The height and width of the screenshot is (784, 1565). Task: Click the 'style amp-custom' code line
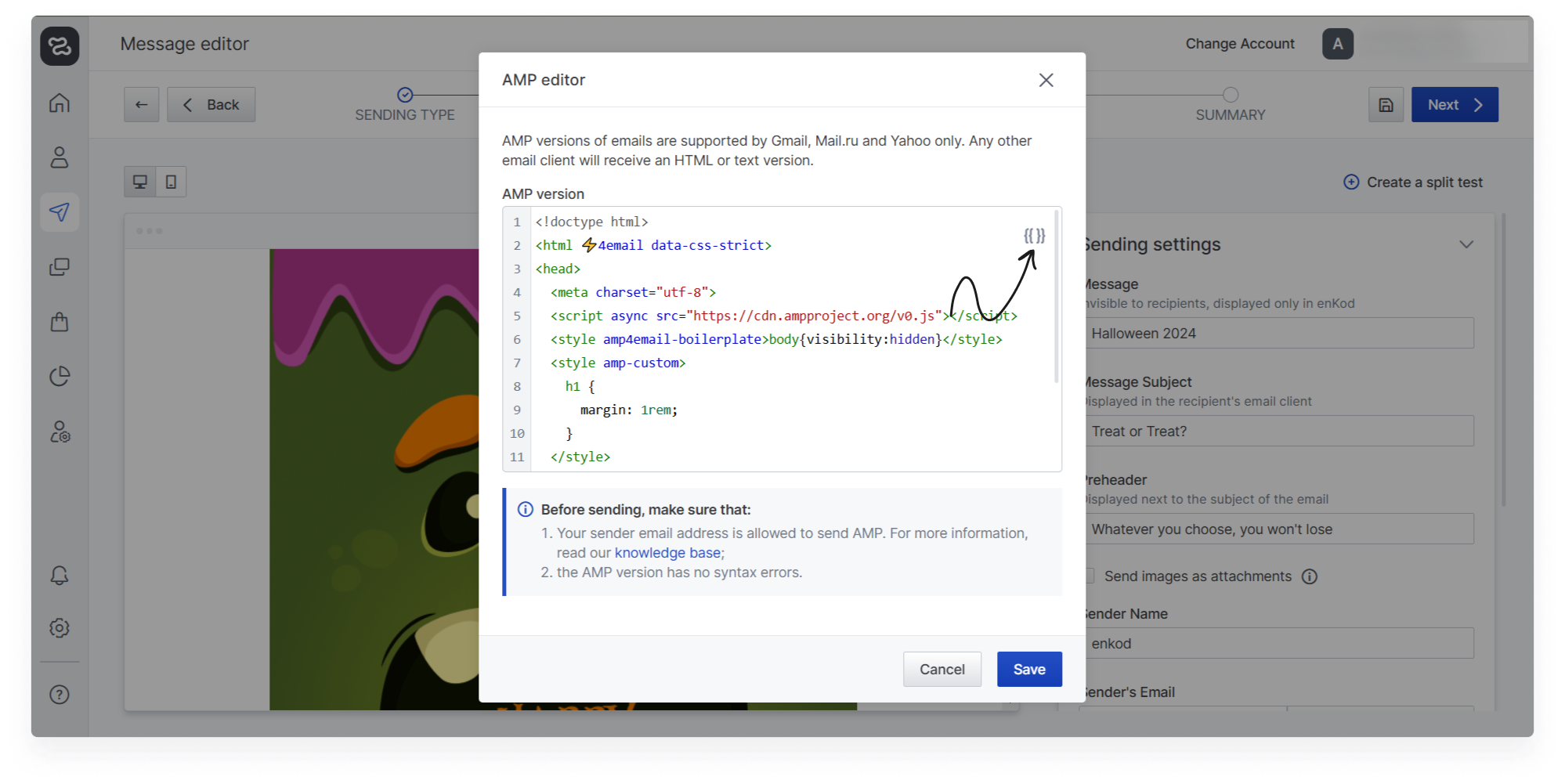618,363
